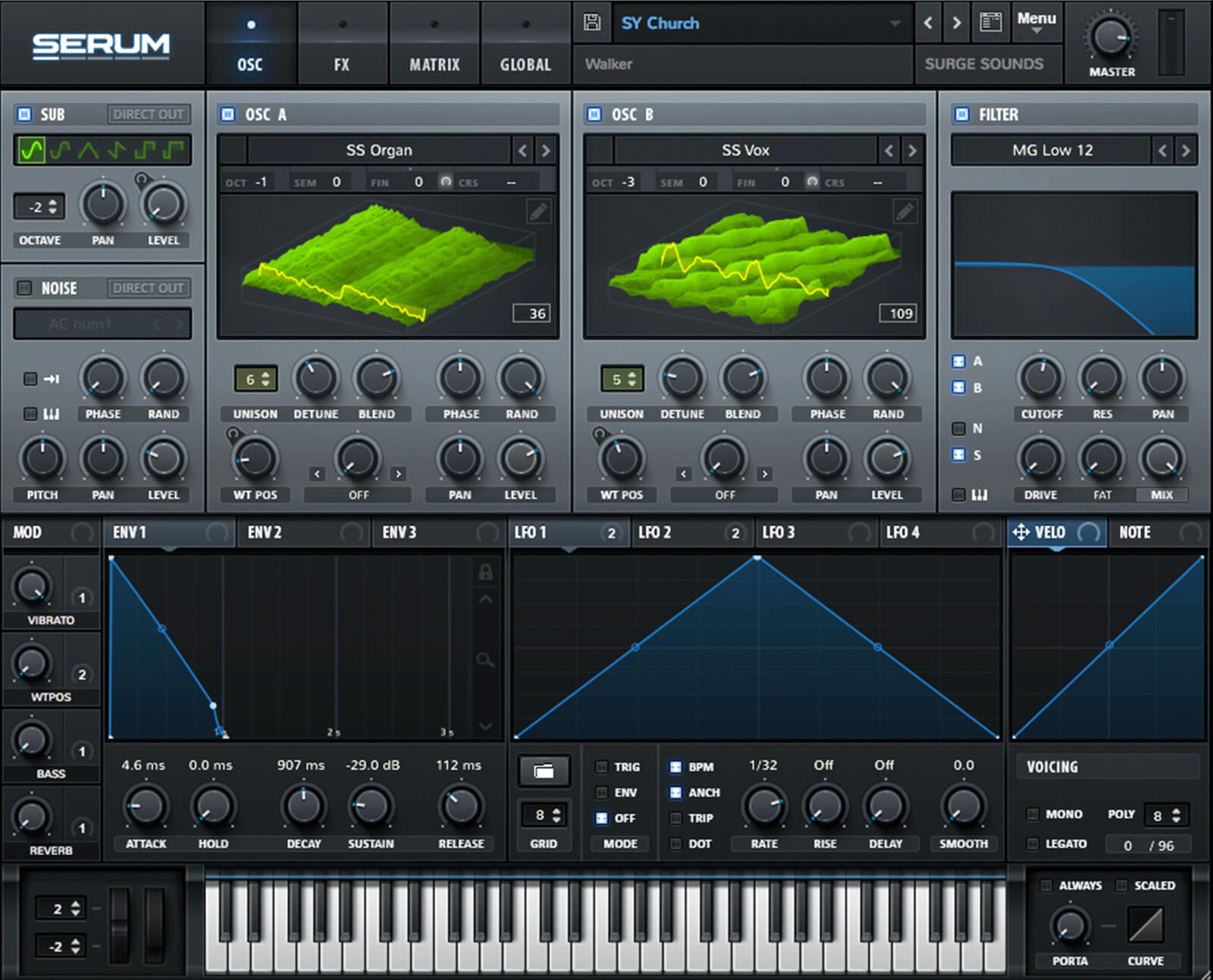
Task: Select the ENV 2 tab
Action: [x=303, y=532]
